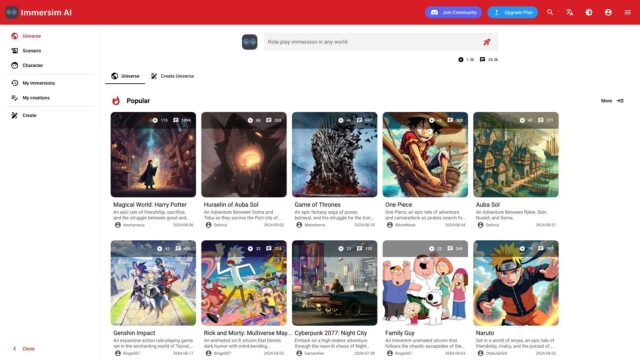
Task: Open the hamburger menu icon
Action: (628, 12)
